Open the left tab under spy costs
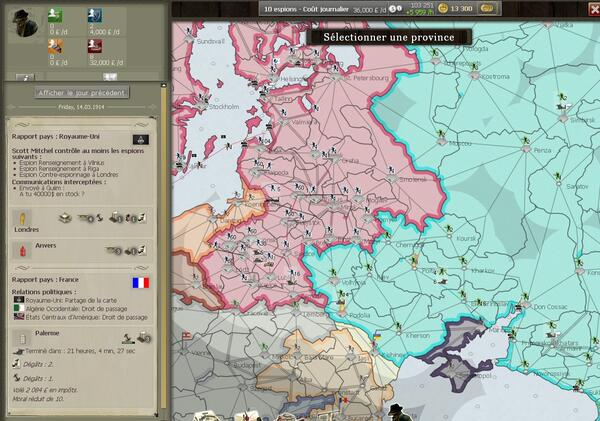The image size is (600, 421). [25, 77]
